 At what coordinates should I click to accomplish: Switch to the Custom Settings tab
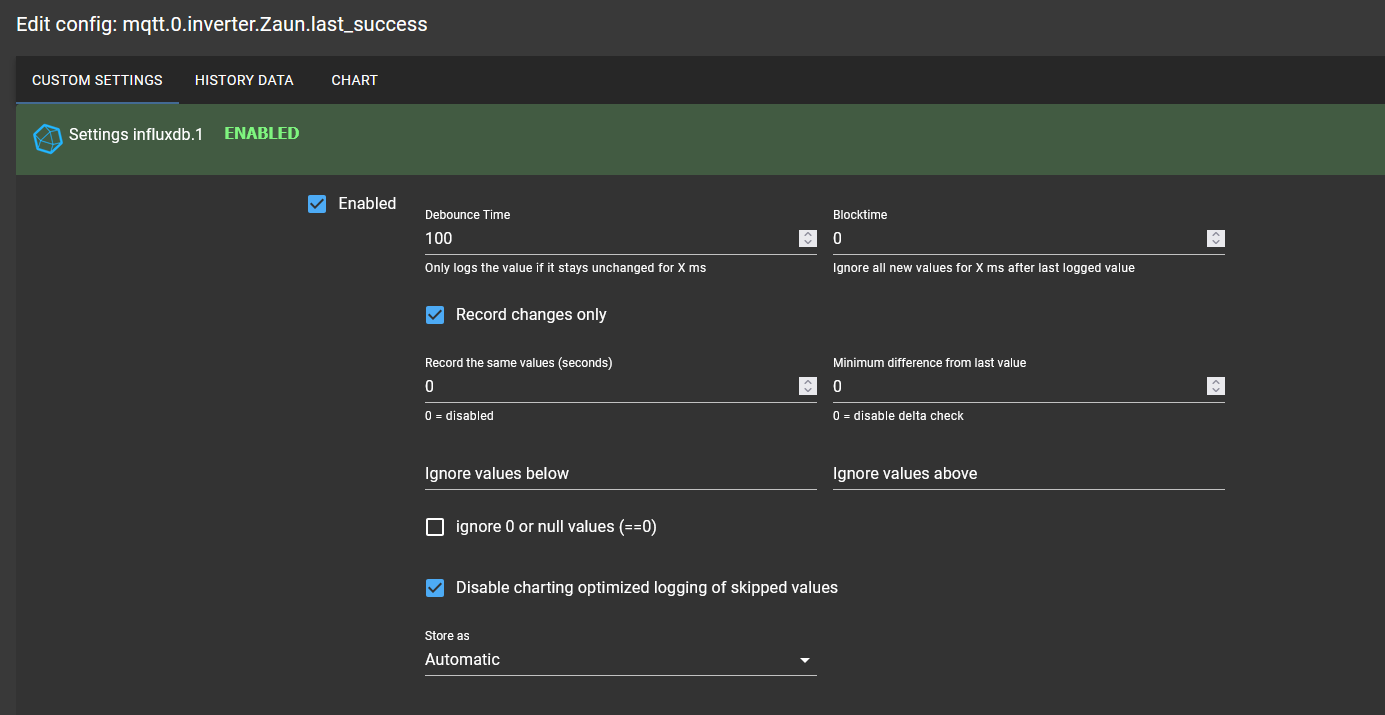pos(97,80)
